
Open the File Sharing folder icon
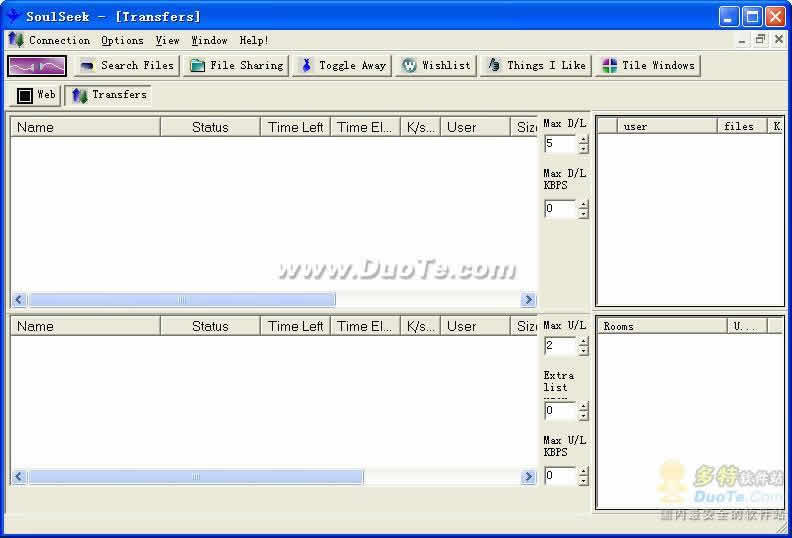(x=197, y=66)
